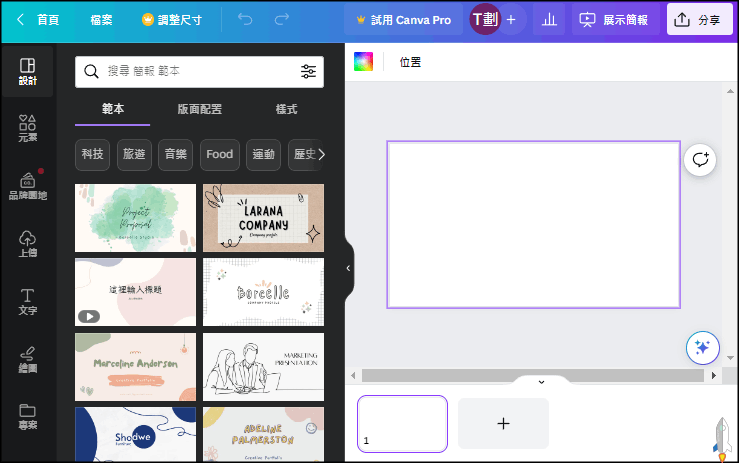Screen dimensions: 739x463
Task: Click the redo arrow icon
Action: tap(282, 19)
